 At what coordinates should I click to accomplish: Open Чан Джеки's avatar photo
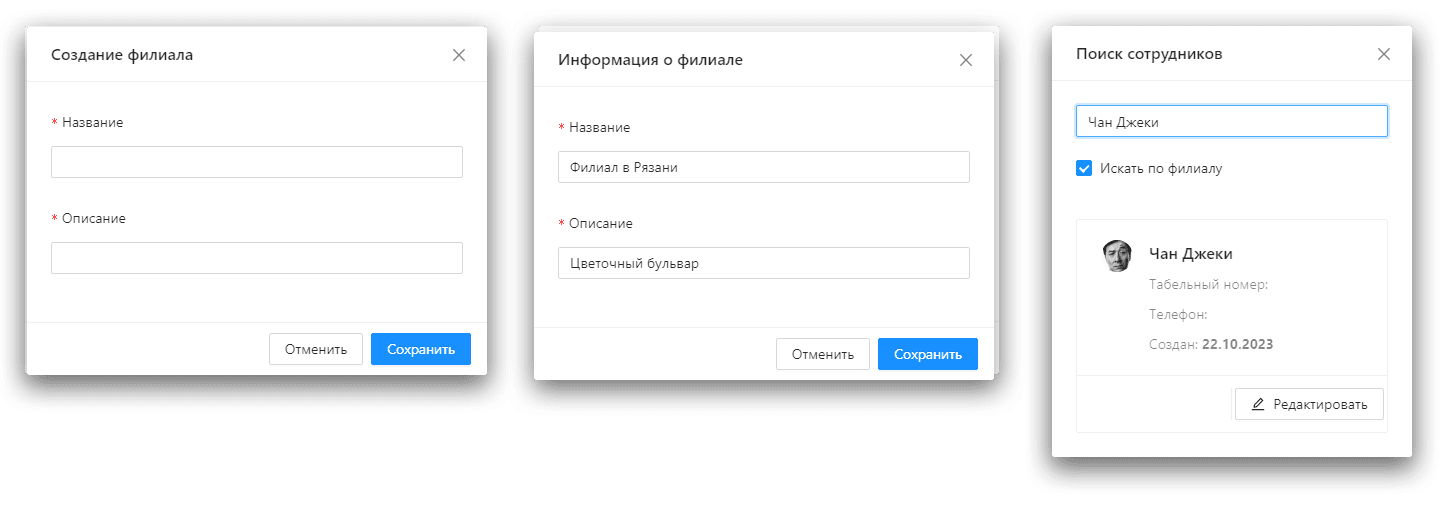(x=1117, y=256)
